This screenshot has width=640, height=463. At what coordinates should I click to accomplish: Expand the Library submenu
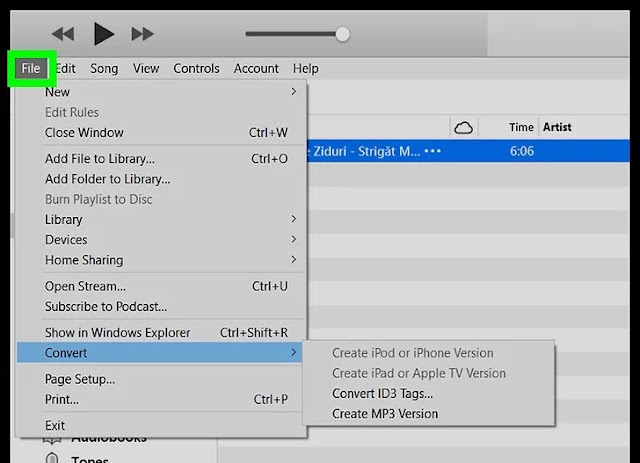pos(161,219)
